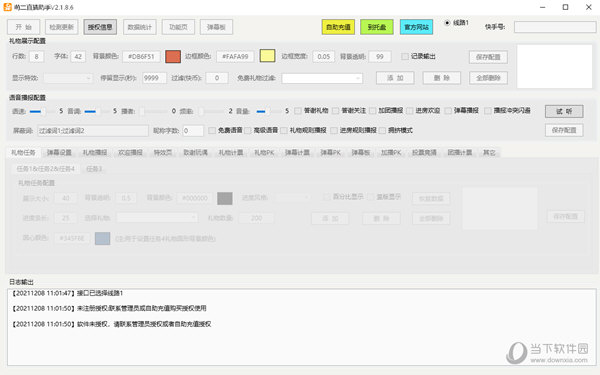Switch to the 欢迎播报 tab
This screenshot has width=600, height=375.
click(x=130, y=153)
